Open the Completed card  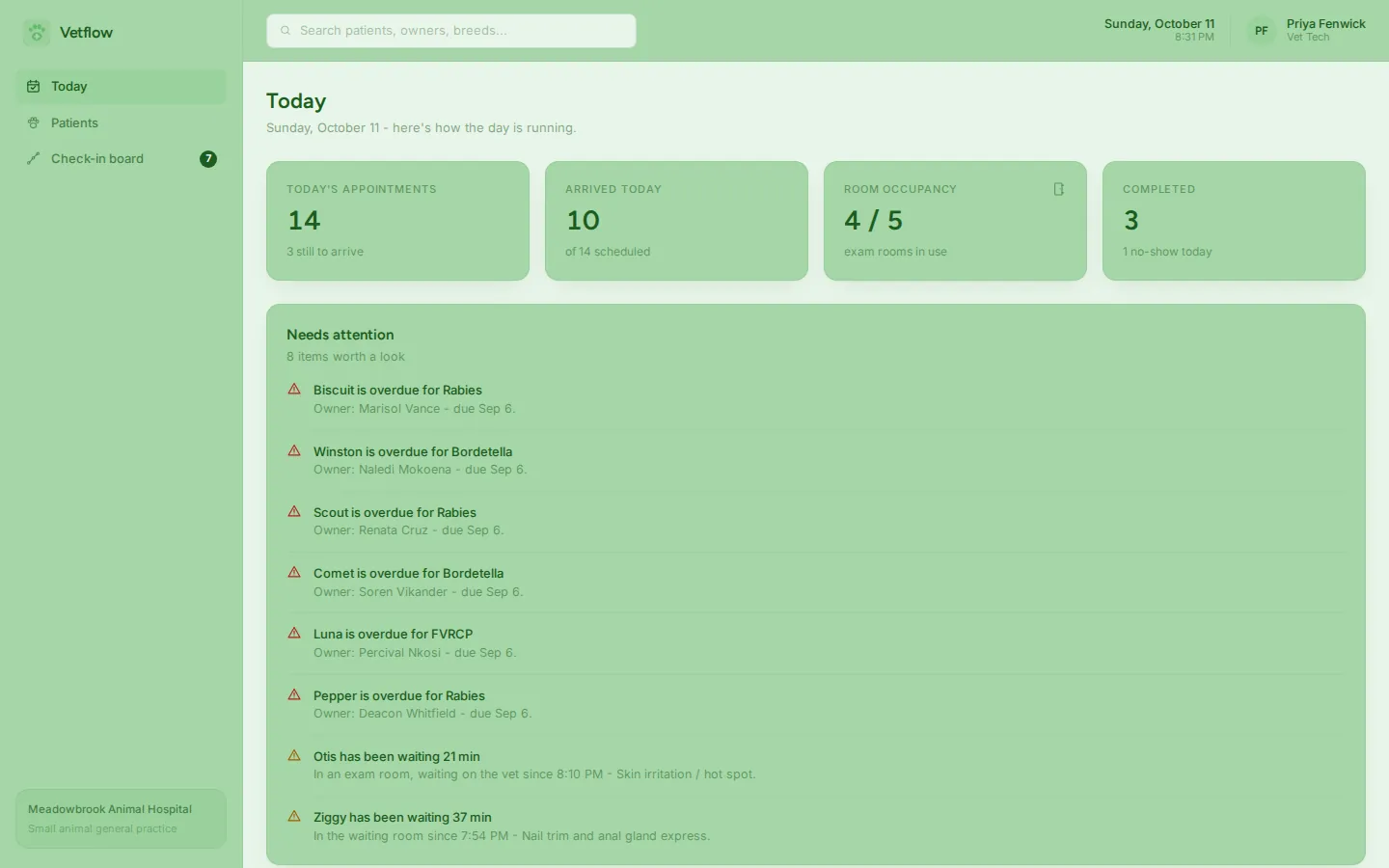coord(1234,221)
